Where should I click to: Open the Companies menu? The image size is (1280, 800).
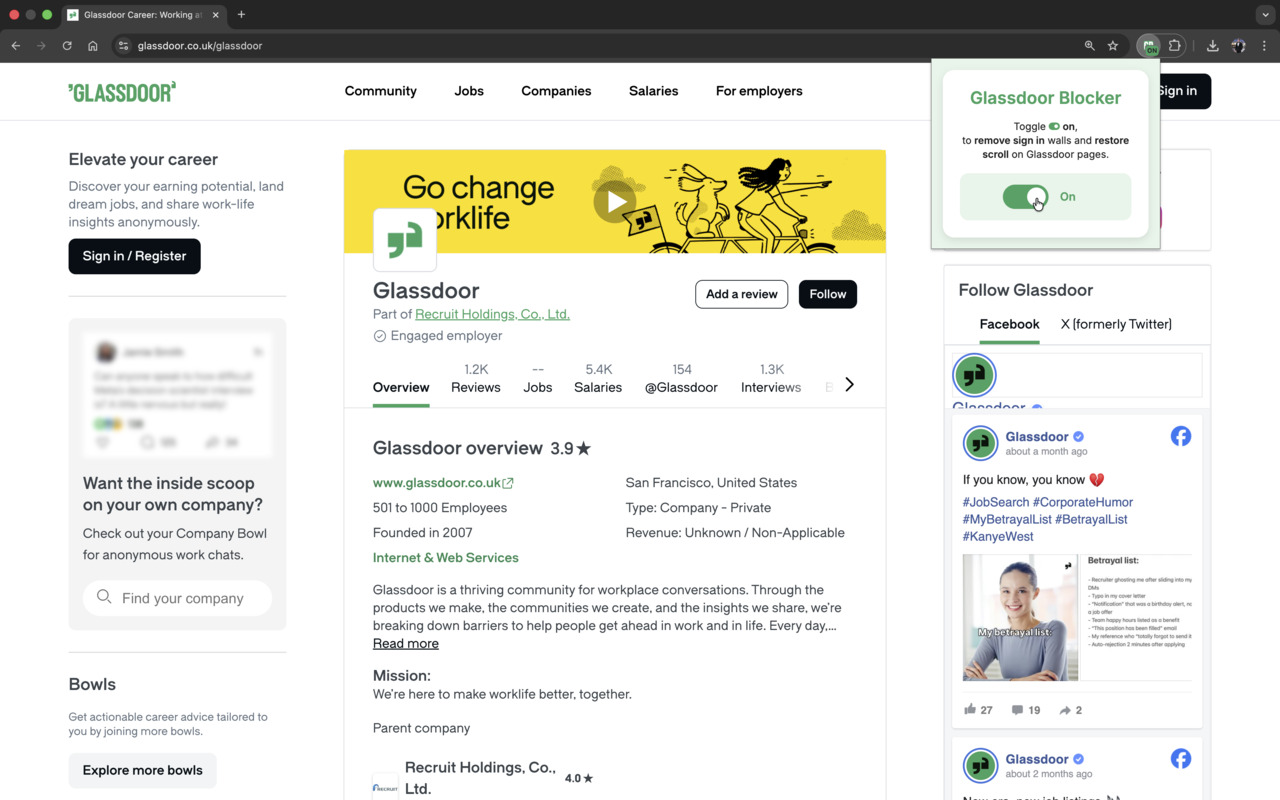pyautogui.click(x=556, y=91)
